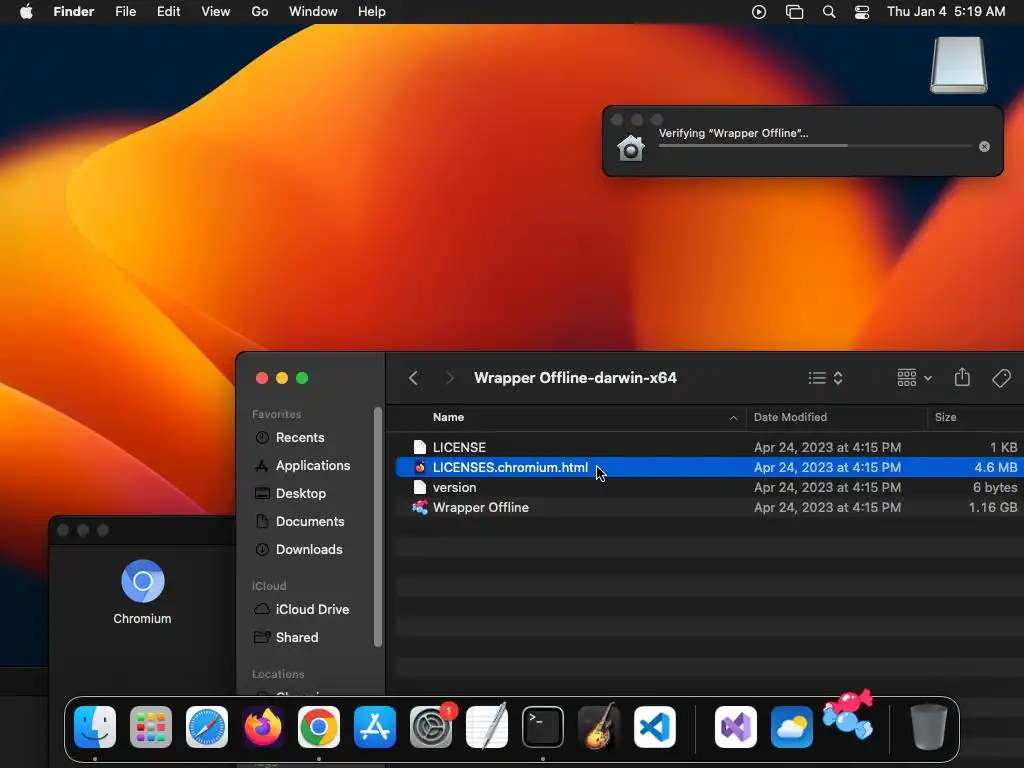Launch Terminal from the Dock
1024x768 pixels.
543,727
